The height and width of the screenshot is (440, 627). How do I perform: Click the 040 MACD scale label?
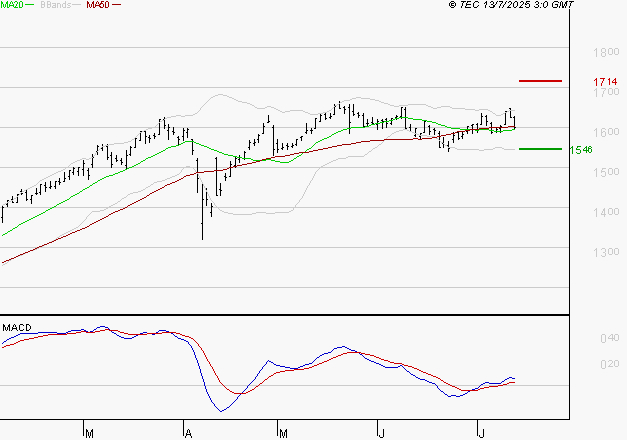609,339
